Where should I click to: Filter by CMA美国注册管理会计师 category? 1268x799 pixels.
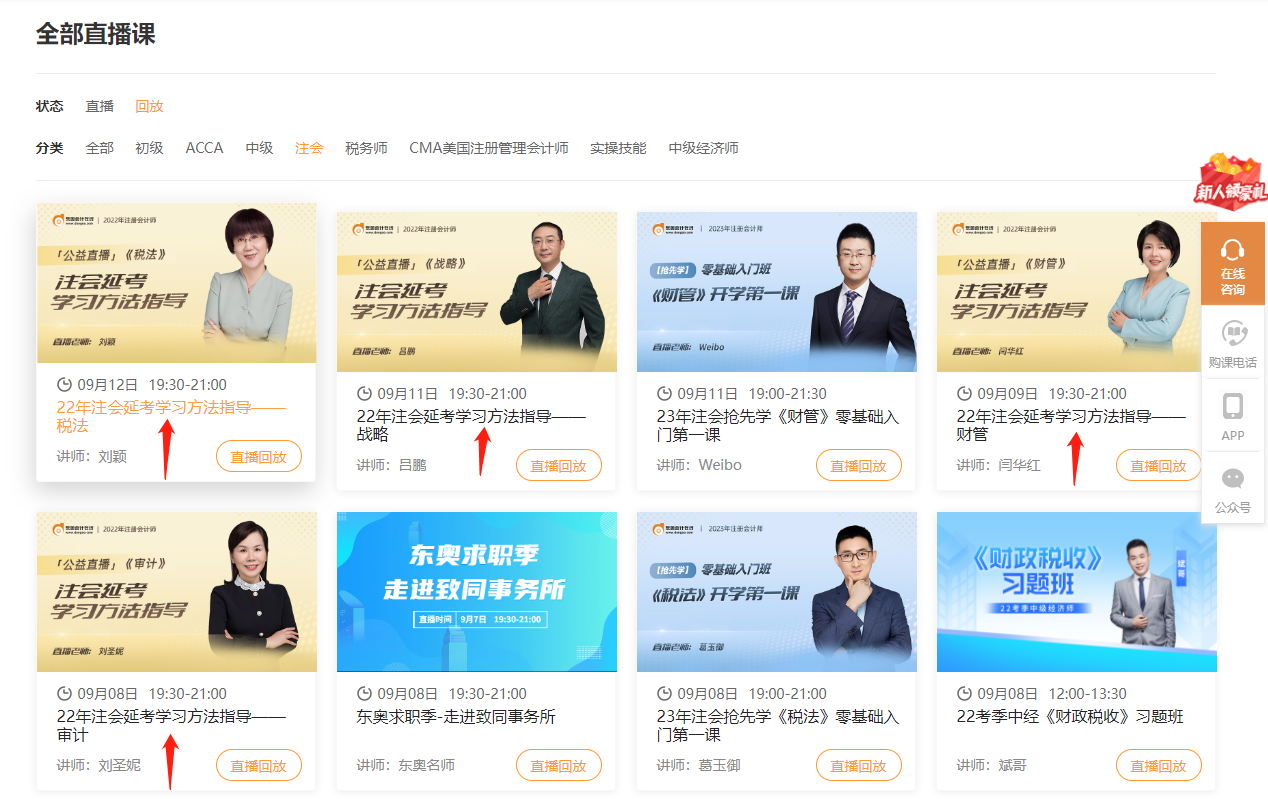click(x=488, y=148)
